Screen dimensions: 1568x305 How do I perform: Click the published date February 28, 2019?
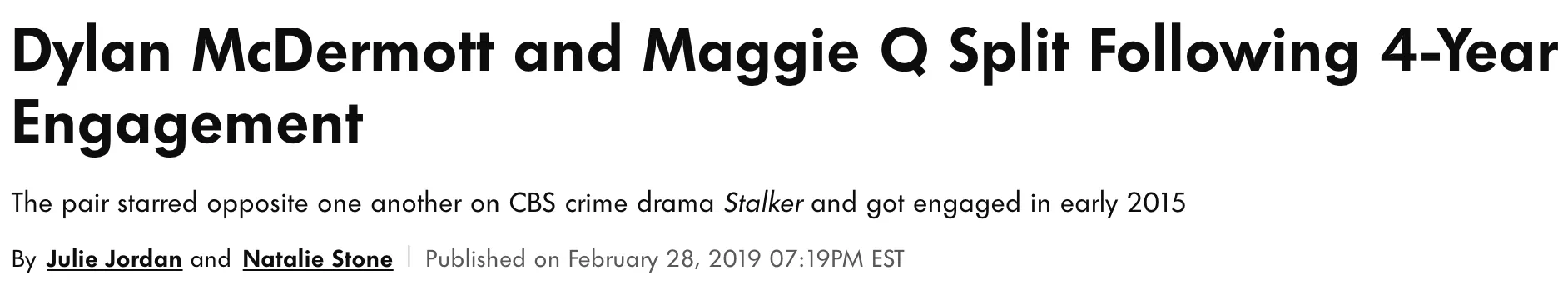pyautogui.click(x=665, y=259)
